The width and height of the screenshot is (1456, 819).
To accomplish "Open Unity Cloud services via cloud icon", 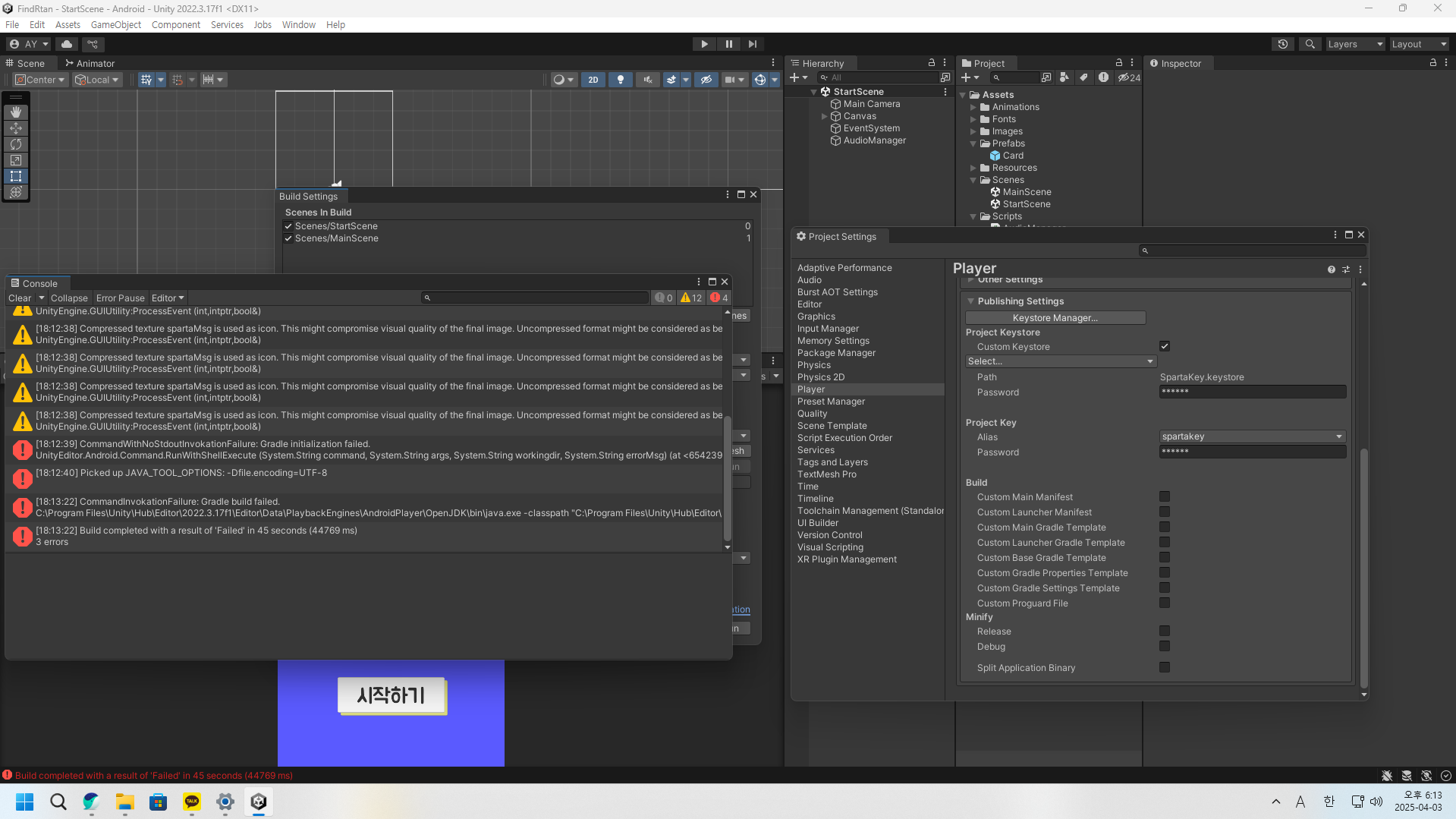I will coord(67,44).
